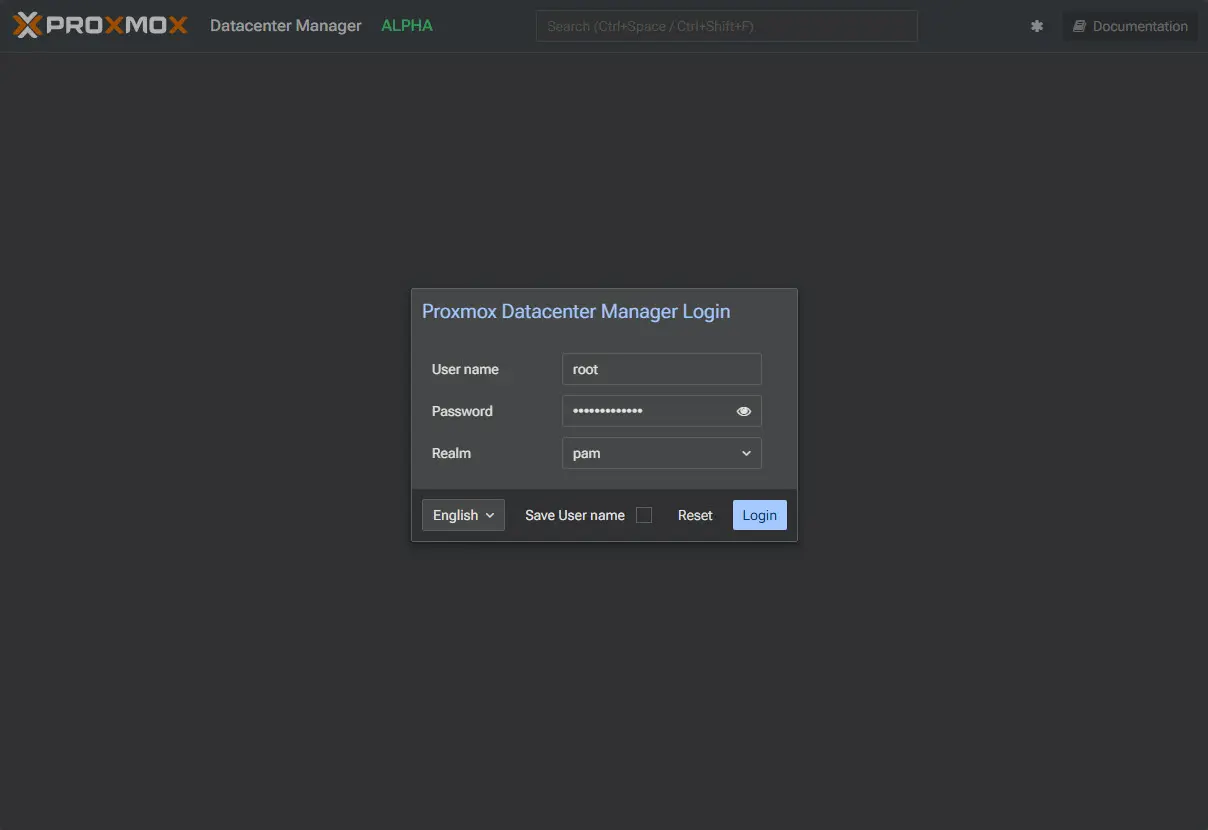Screen dimensions: 1208x830
Task: Toggle password visibility in the Password field
Action: [743, 410]
